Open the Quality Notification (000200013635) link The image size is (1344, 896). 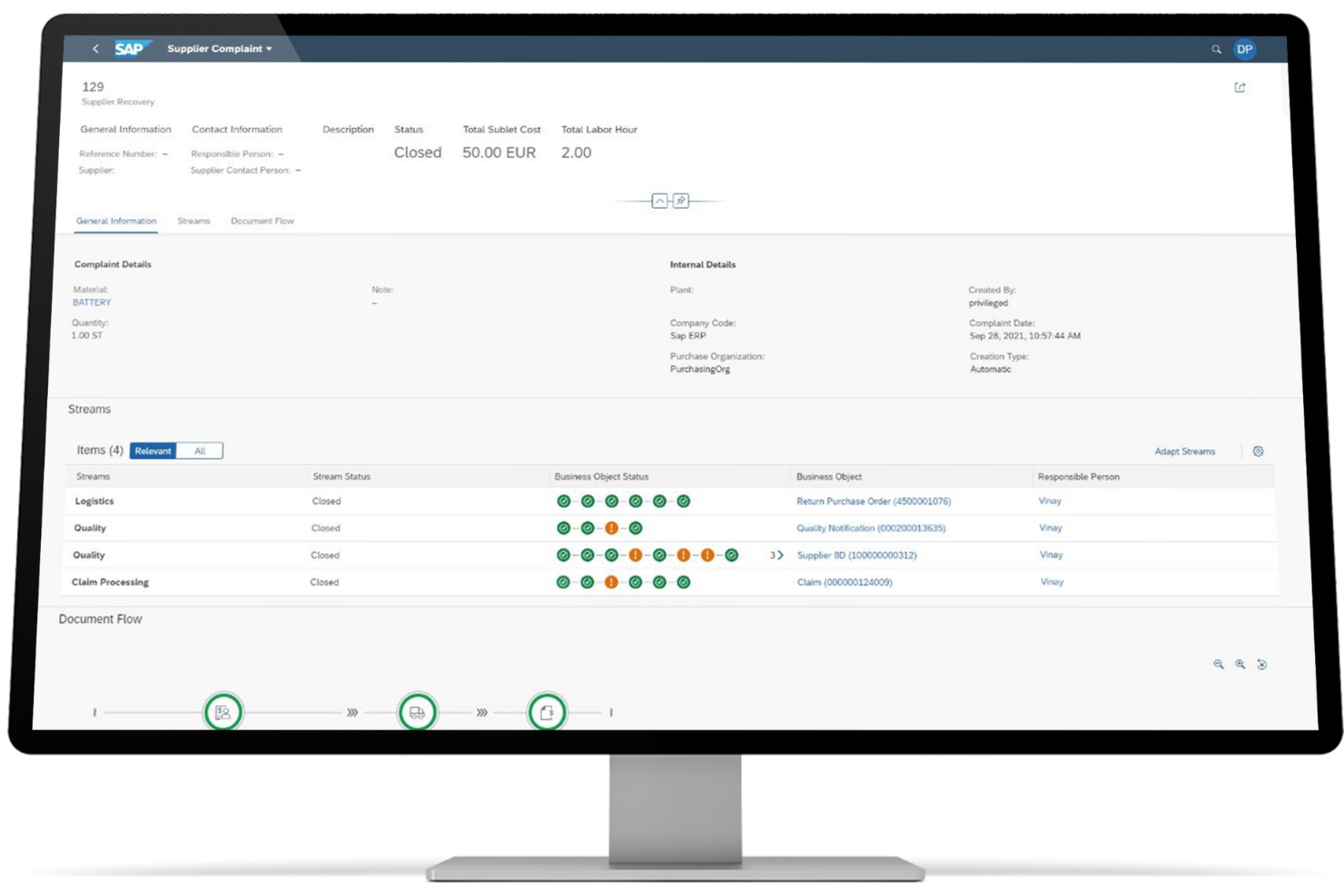pyautogui.click(x=870, y=527)
